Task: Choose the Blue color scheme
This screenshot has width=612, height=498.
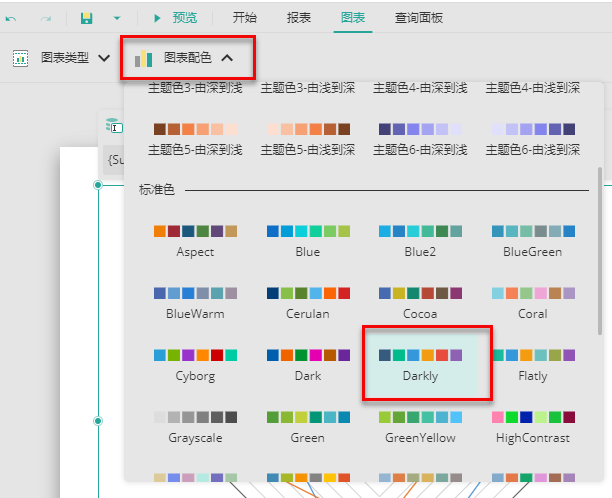Action: point(308,241)
